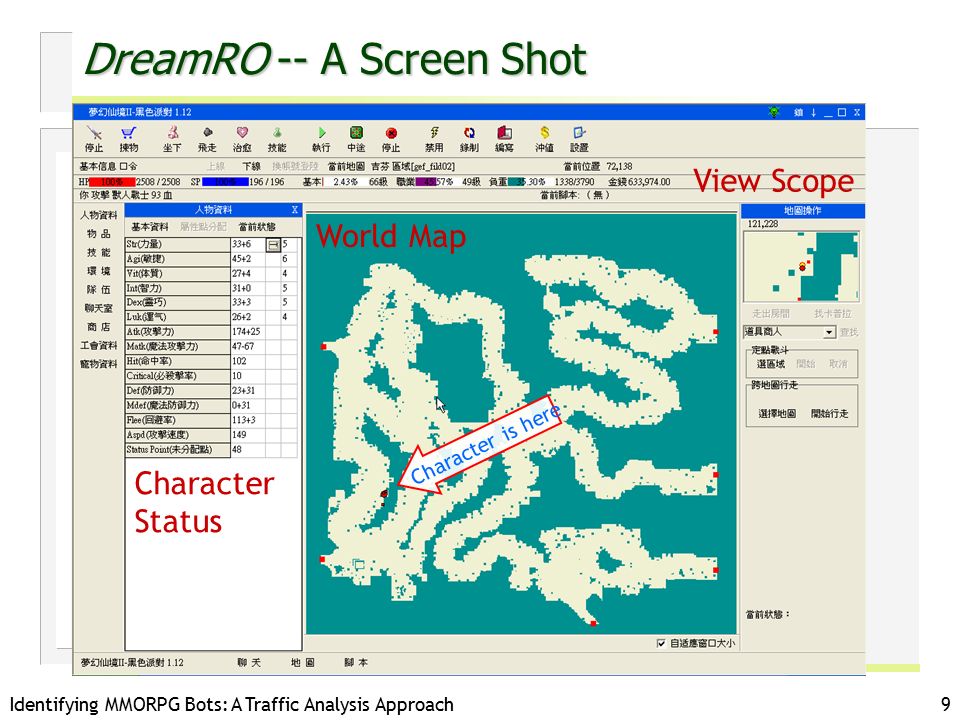The image size is (960, 720).
Task: Click the red 停止 stop circle icon
Action: pos(391,133)
